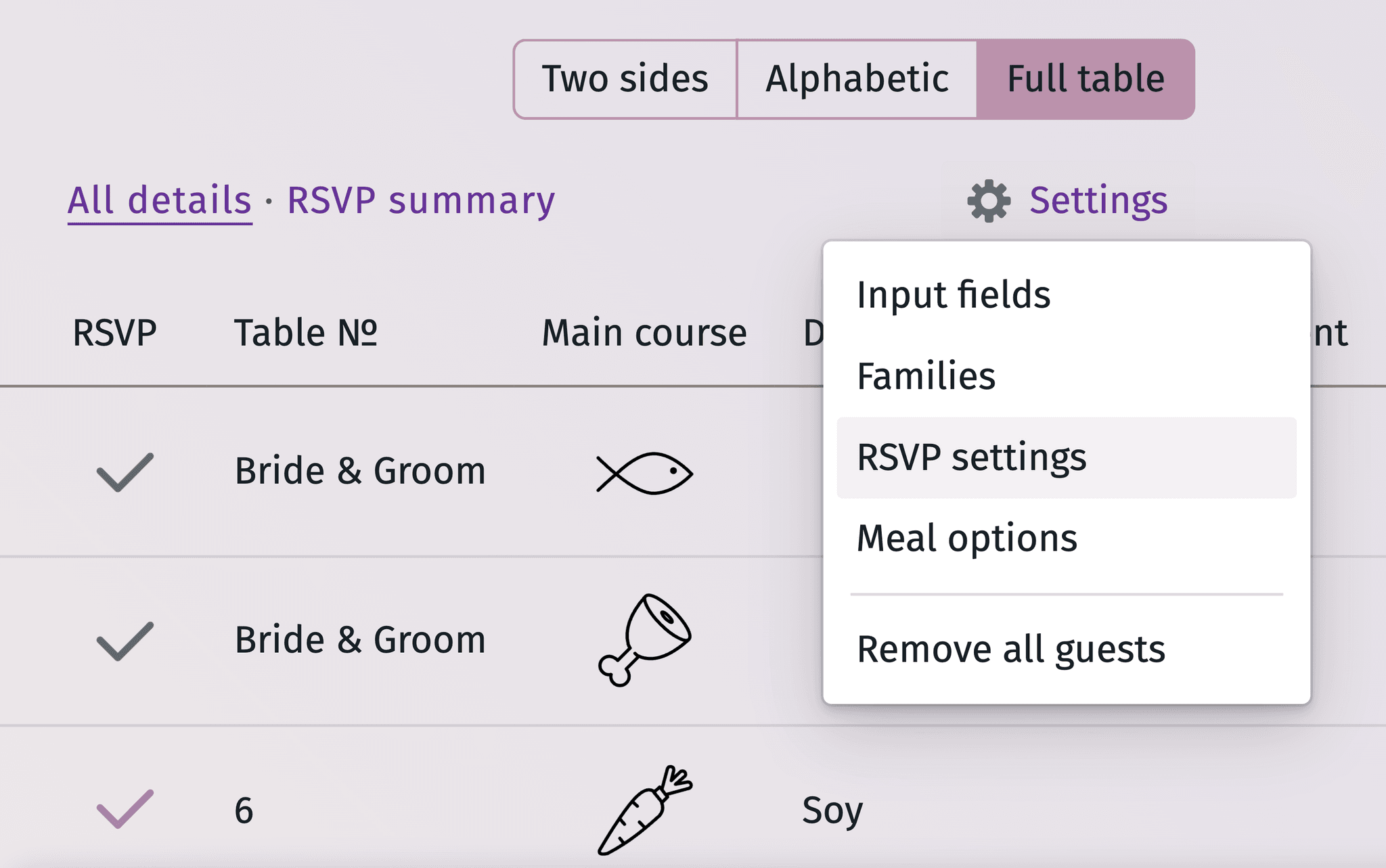Image resolution: width=1386 pixels, height=868 pixels.
Task: Open the Alphabetic view tab
Action: pos(857,78)
